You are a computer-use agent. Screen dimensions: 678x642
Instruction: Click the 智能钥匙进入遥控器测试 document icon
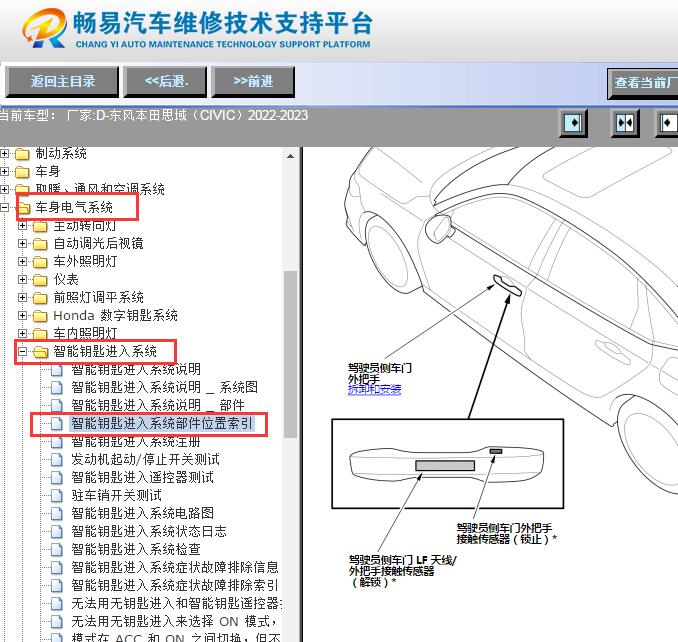[57, 478]
